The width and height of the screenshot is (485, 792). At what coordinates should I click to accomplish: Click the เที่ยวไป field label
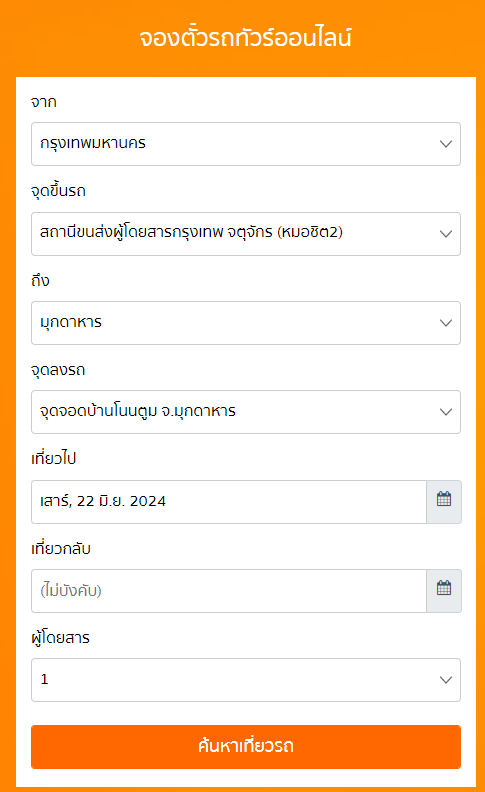point(54,459)
